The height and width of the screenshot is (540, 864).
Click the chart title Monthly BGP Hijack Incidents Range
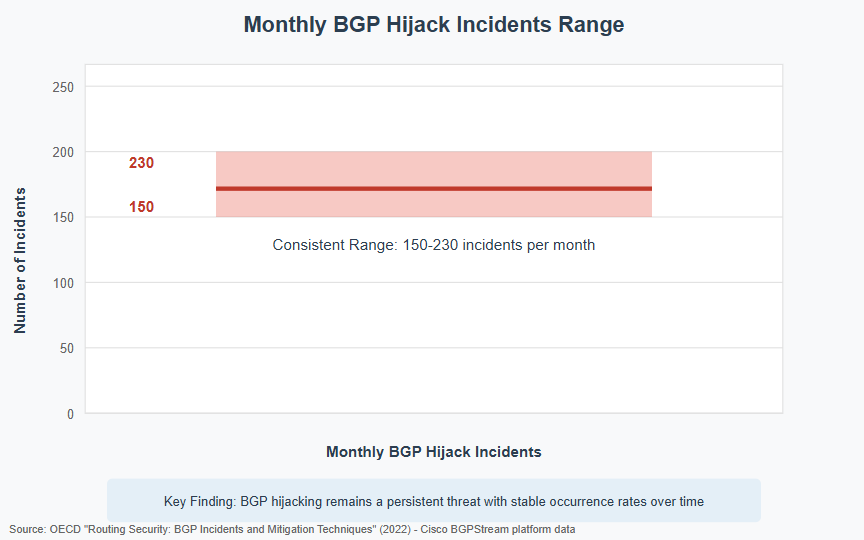click(434, 25)
